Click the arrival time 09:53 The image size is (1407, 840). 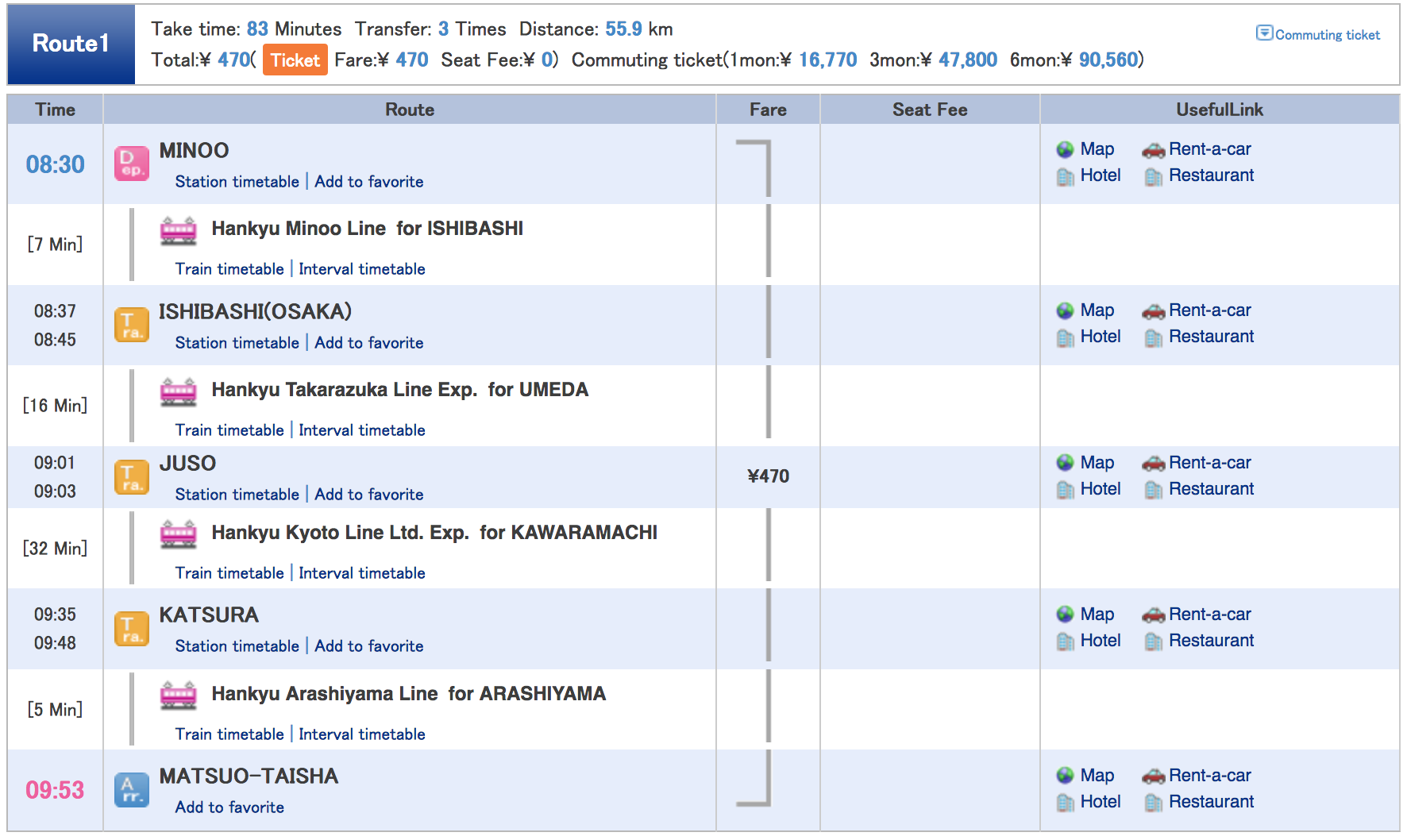pyautogui.click(x=55, y=790)
